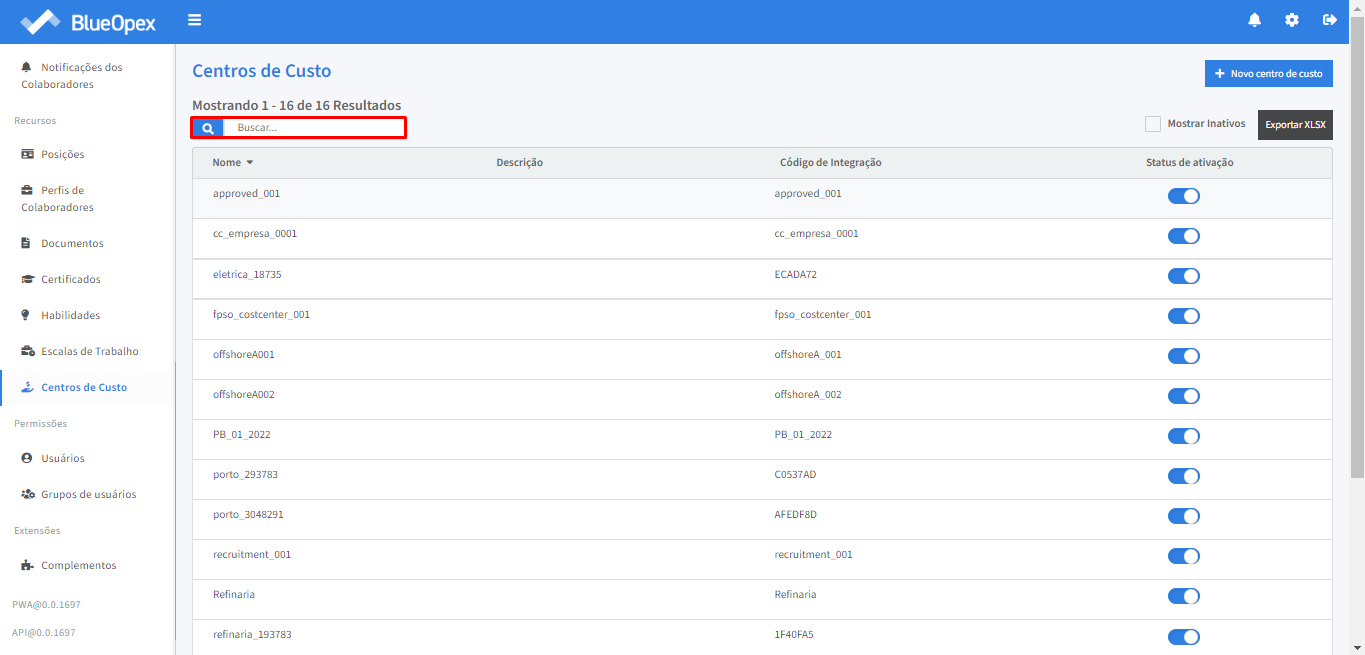
Task: Click the Centros de Custo hand icon
Action: (27, 387)
